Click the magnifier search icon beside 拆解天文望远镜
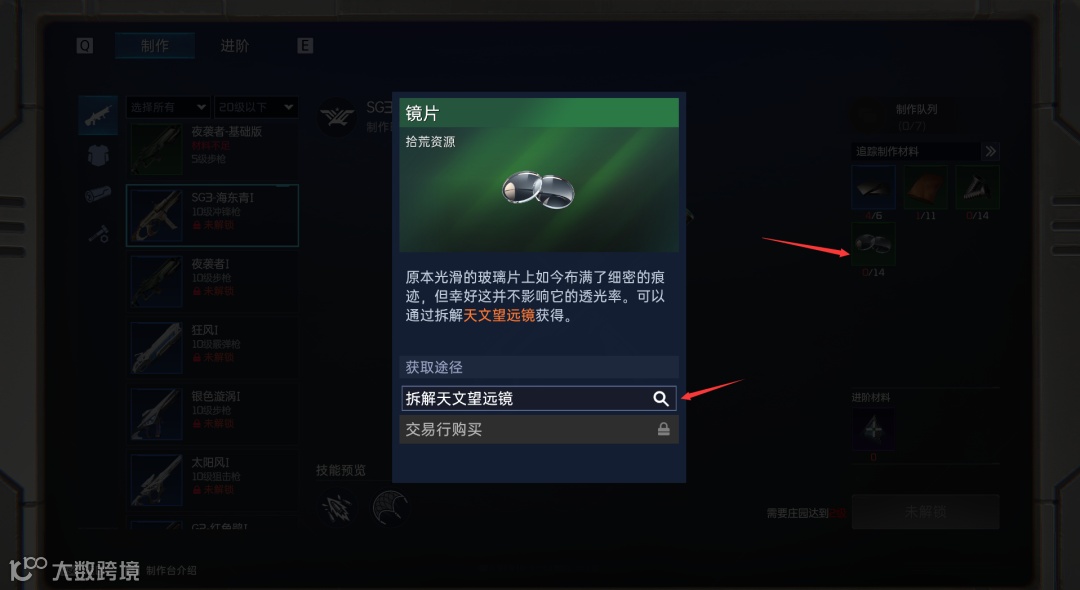The height and width of the screenshot is (590, 1080). [661, 399]
